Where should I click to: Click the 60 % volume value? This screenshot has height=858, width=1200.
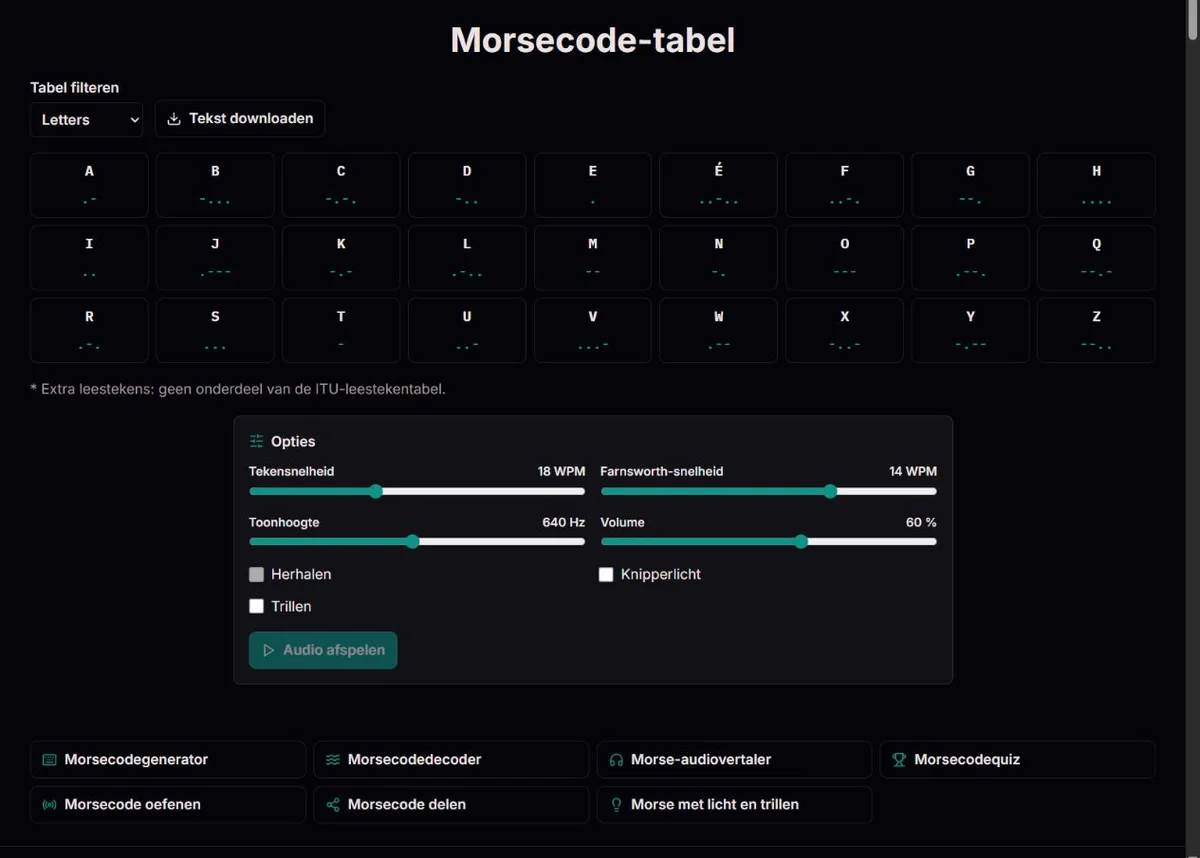pos(921,522)
